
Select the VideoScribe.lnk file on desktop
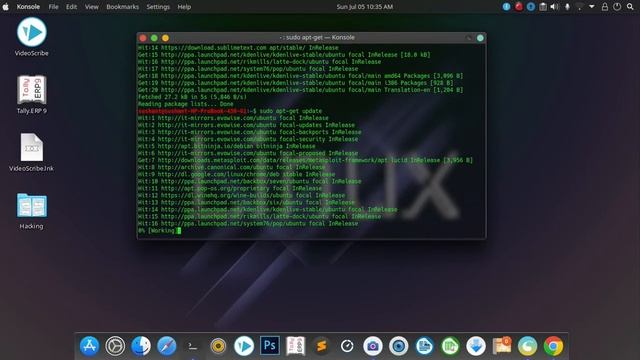(31, 152)
